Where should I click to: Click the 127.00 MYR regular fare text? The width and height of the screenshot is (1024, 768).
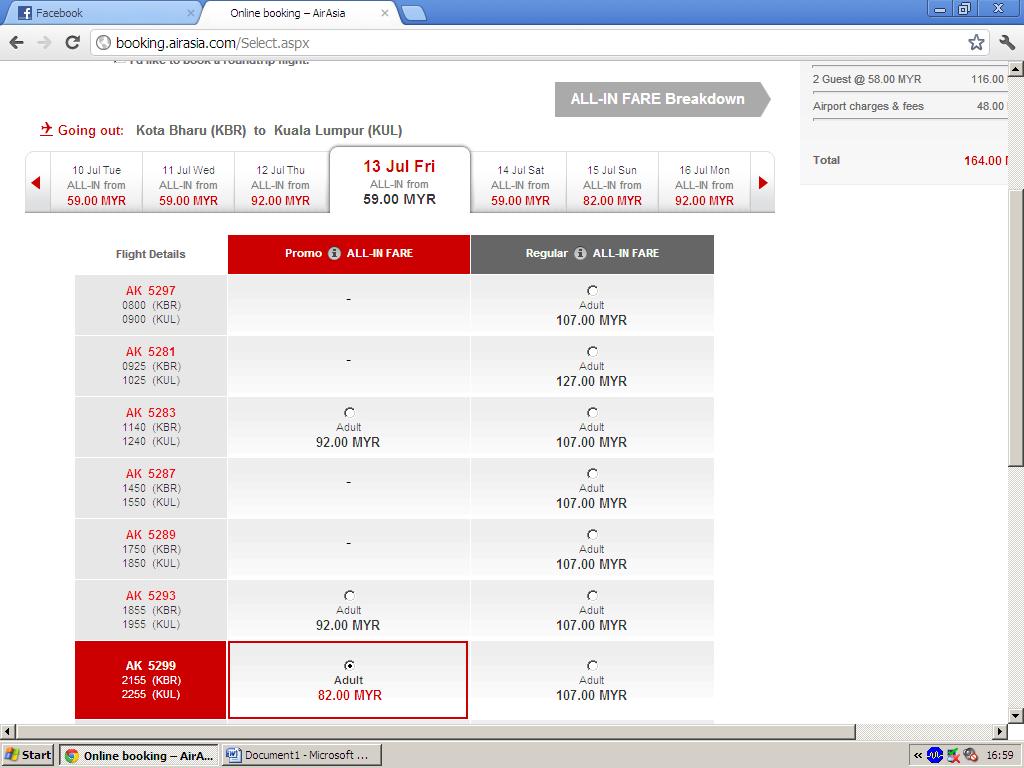[x=592, y=381]
